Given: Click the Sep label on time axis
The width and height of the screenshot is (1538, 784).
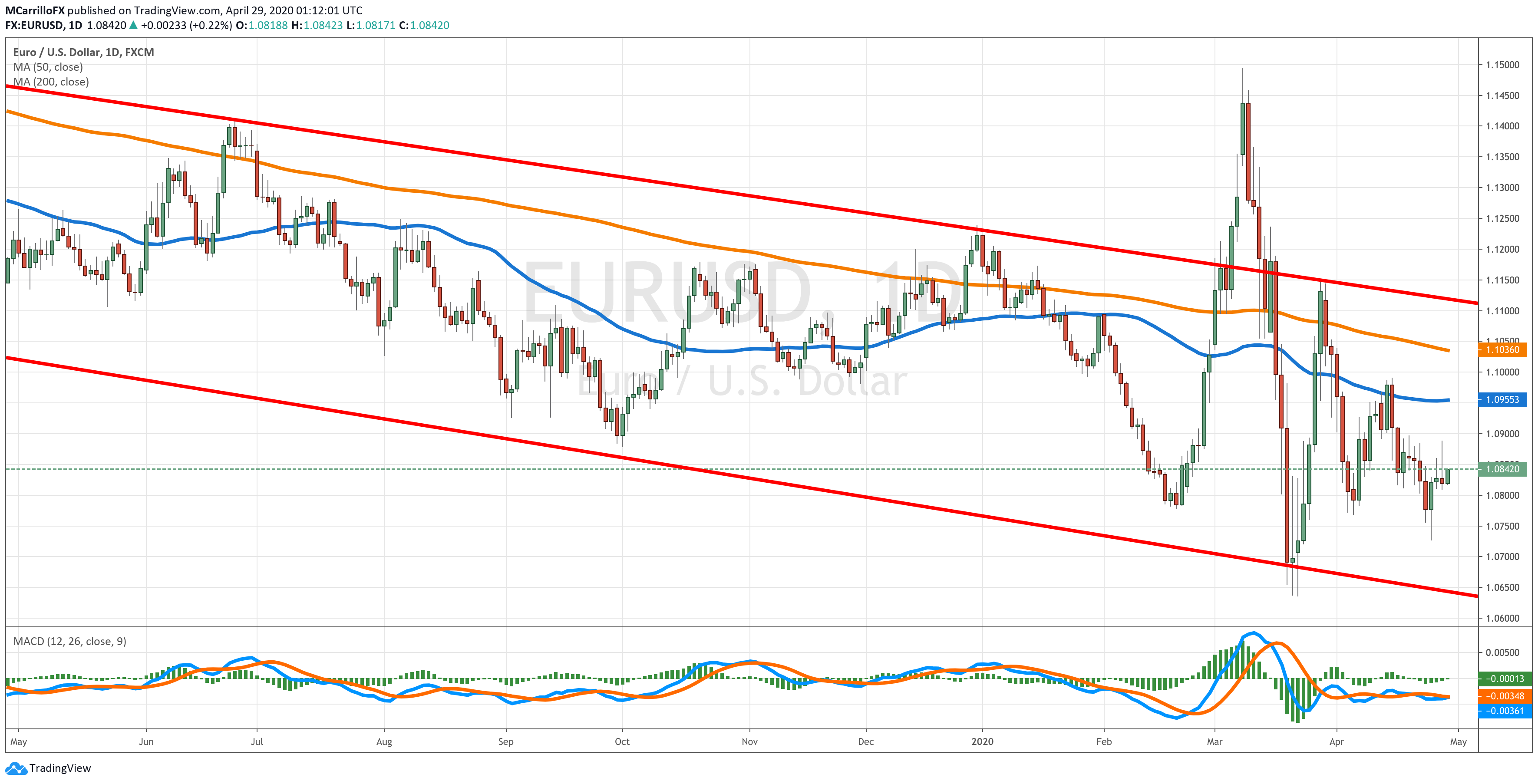Looking at the screenshot, I should 506,741.
